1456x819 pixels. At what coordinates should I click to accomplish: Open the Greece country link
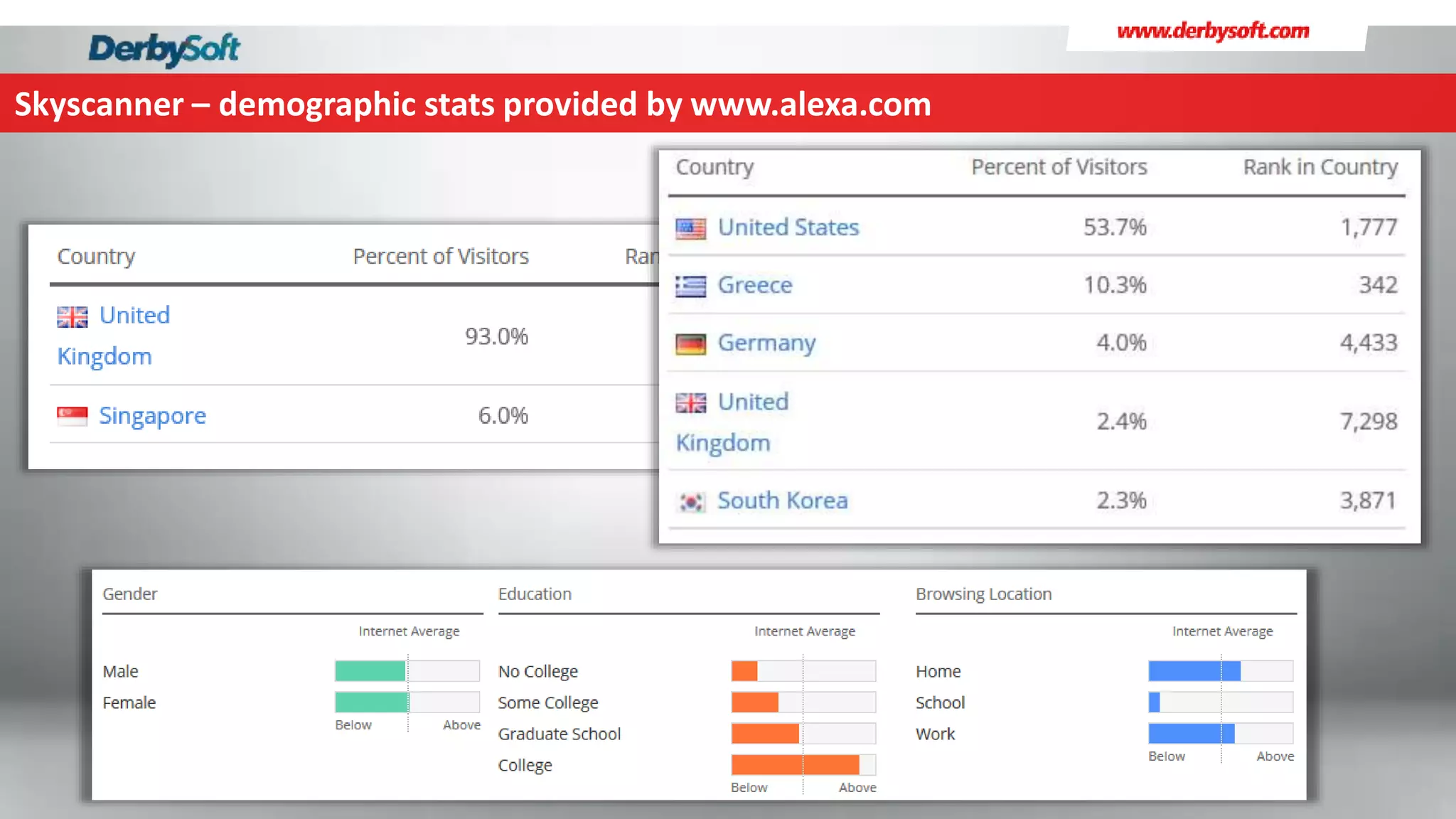click(x=755, y=285)
